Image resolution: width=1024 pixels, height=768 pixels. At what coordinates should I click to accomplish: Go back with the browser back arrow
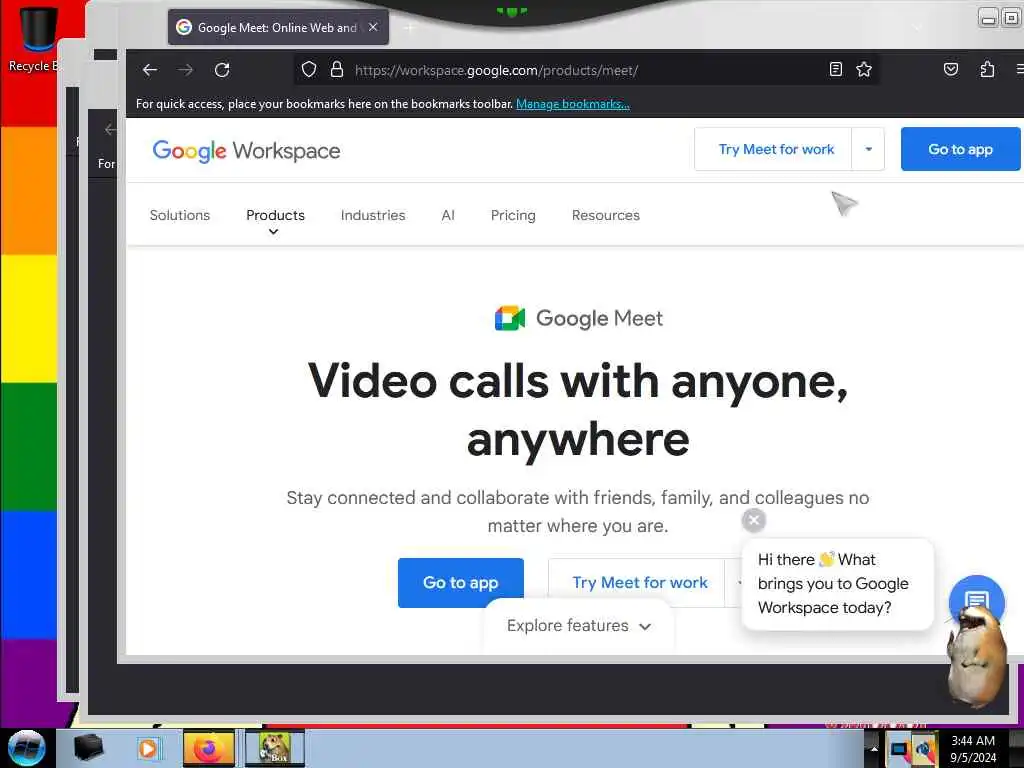(x=150, y=70)
